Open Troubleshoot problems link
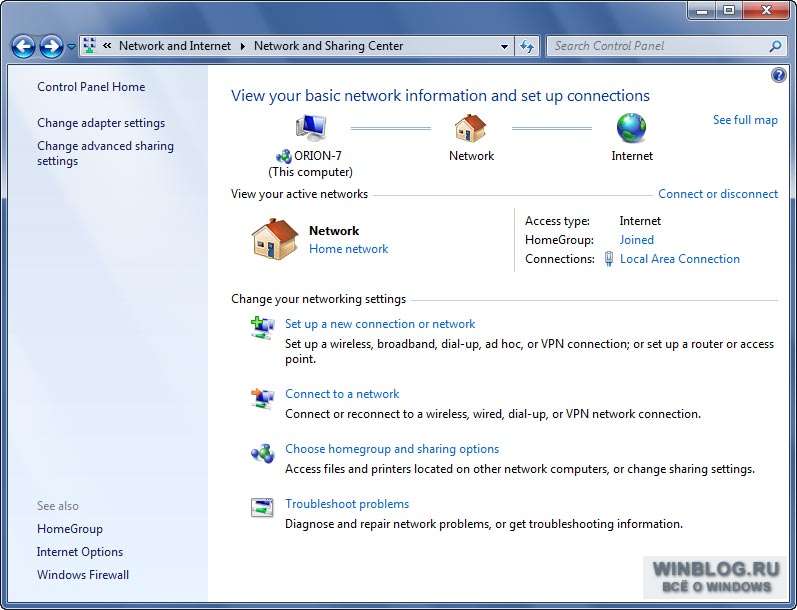 coord(347,504)
